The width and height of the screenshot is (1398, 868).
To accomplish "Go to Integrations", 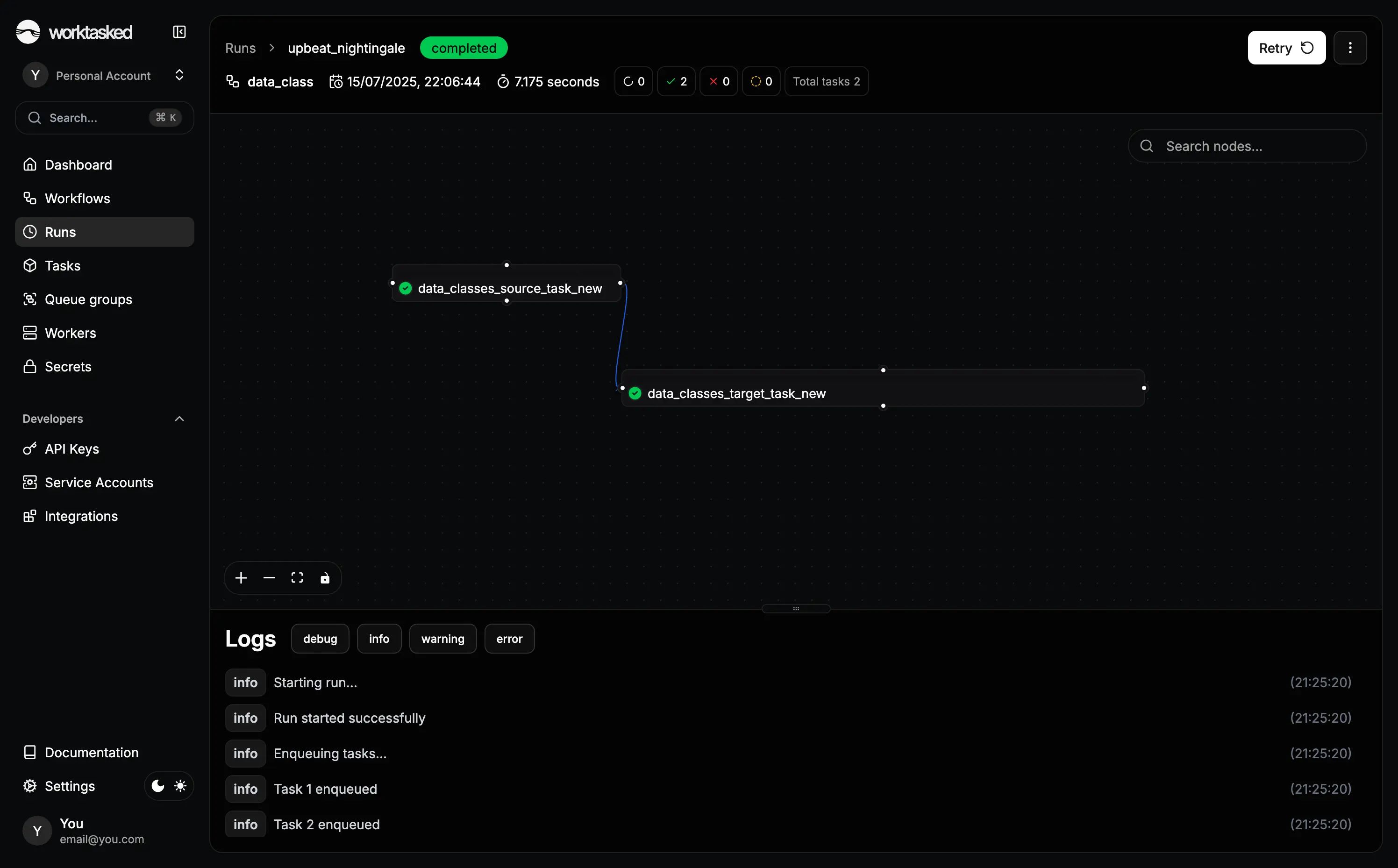I will coord(105,516).
